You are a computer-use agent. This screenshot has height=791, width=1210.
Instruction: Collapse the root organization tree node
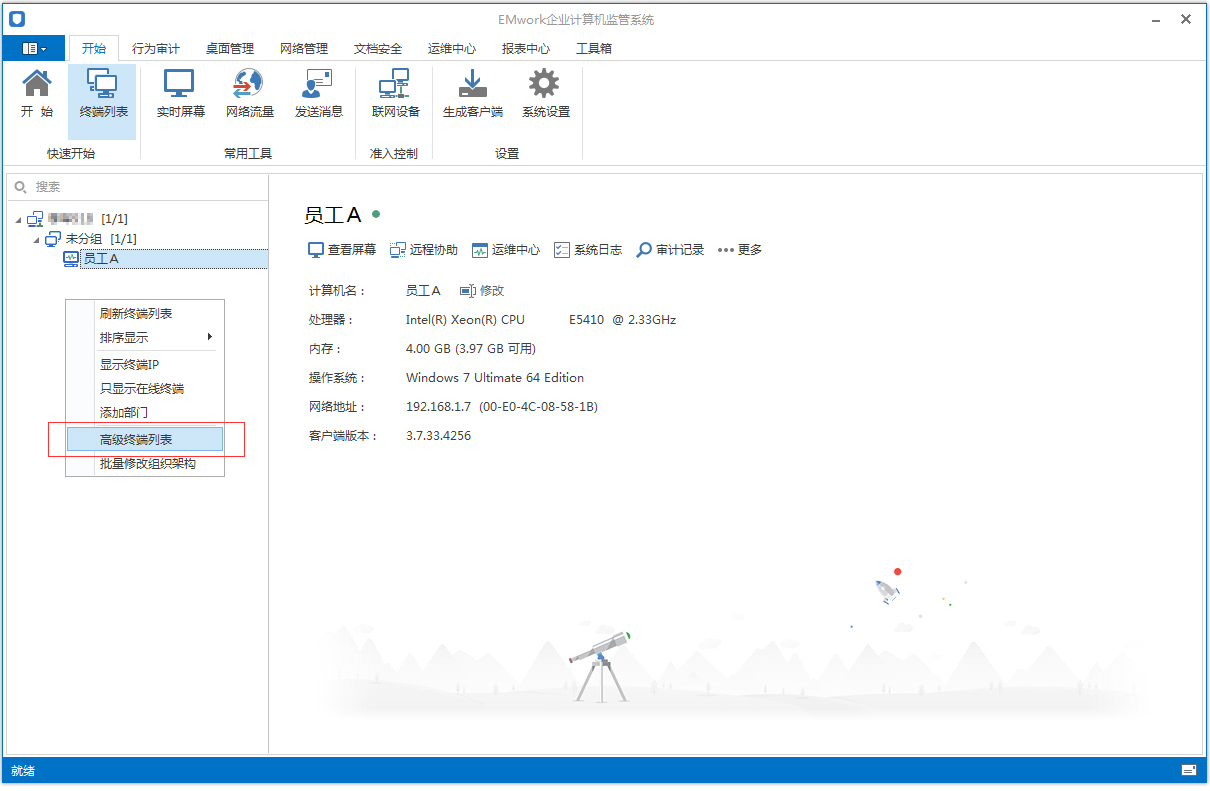tap(18, 219)
